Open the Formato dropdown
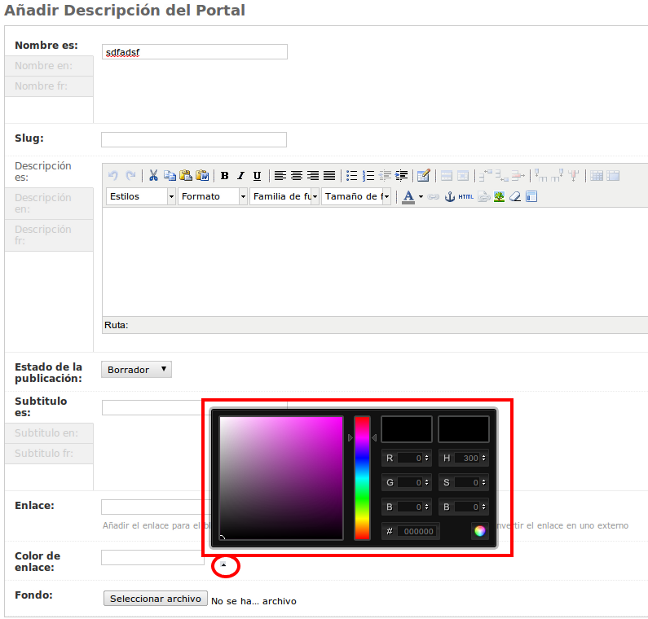The image size is (648, 619). (212, 197)
